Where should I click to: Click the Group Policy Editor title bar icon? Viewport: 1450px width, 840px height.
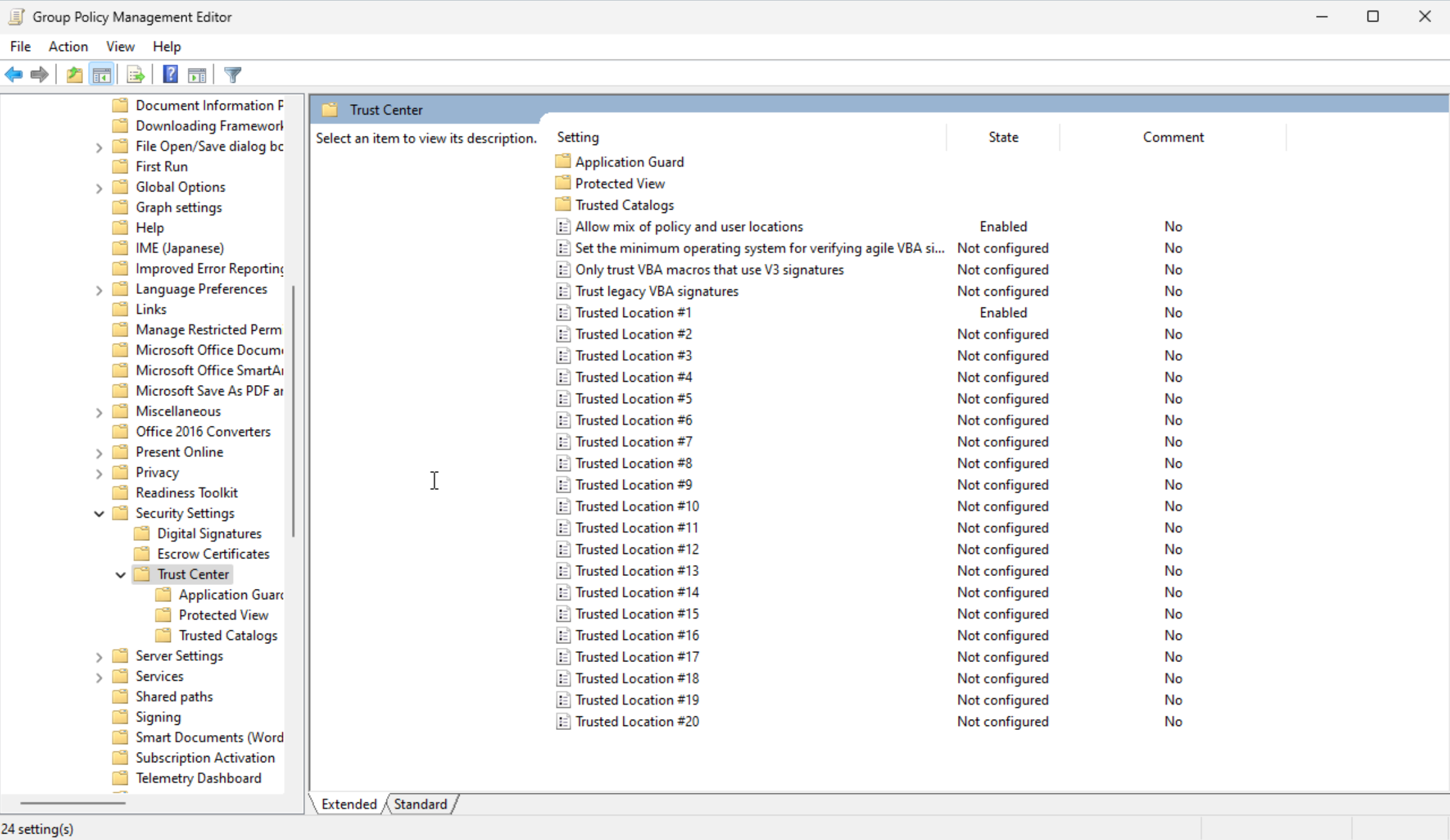(x=16, y=17)
